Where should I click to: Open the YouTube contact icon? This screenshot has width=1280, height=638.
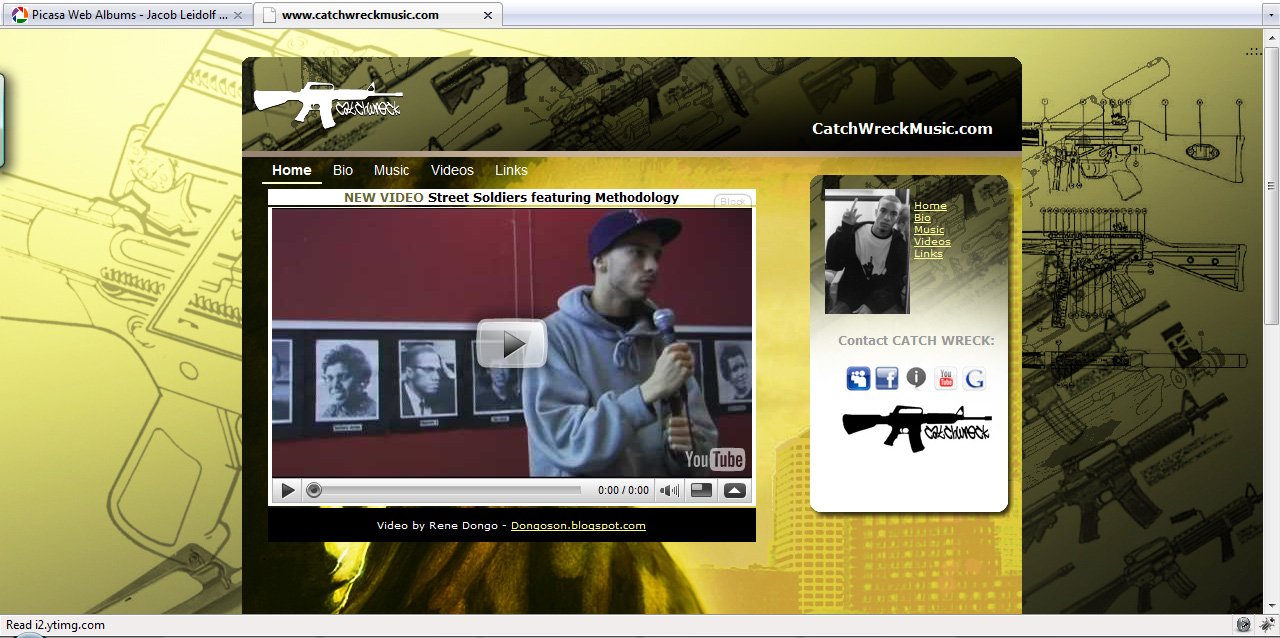tap(945, 378)
